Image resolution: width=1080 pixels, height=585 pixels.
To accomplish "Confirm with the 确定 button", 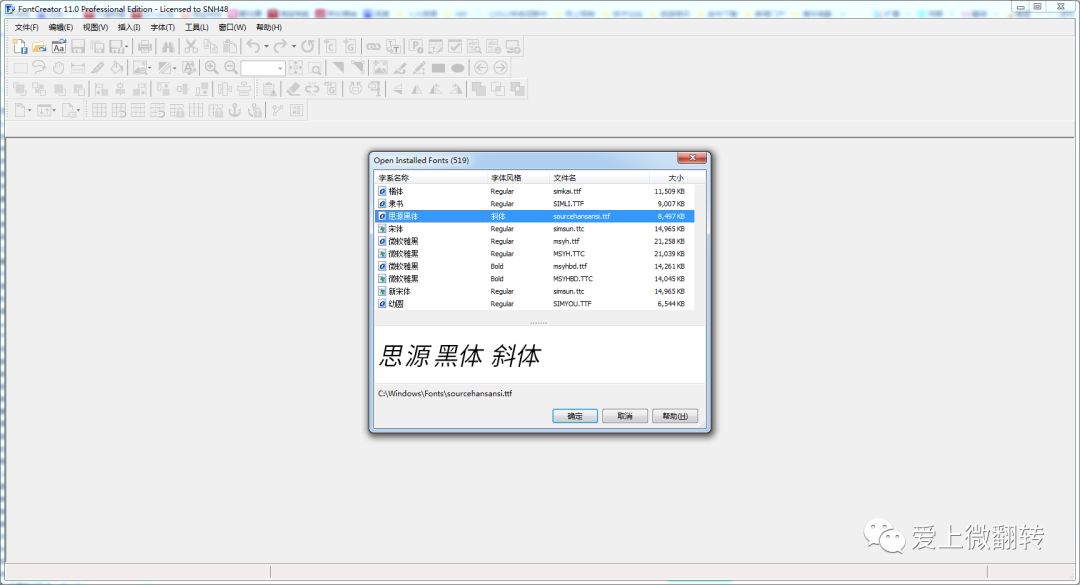I will click(575, 416).
